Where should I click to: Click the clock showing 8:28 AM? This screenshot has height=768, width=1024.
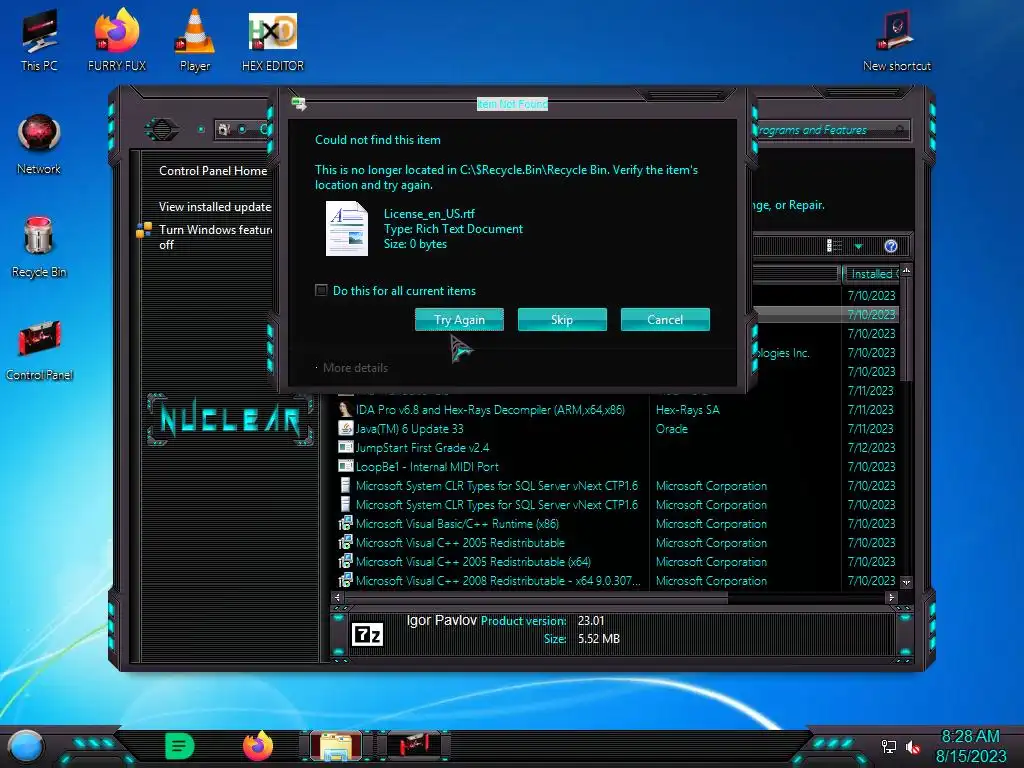coord(970,736)
